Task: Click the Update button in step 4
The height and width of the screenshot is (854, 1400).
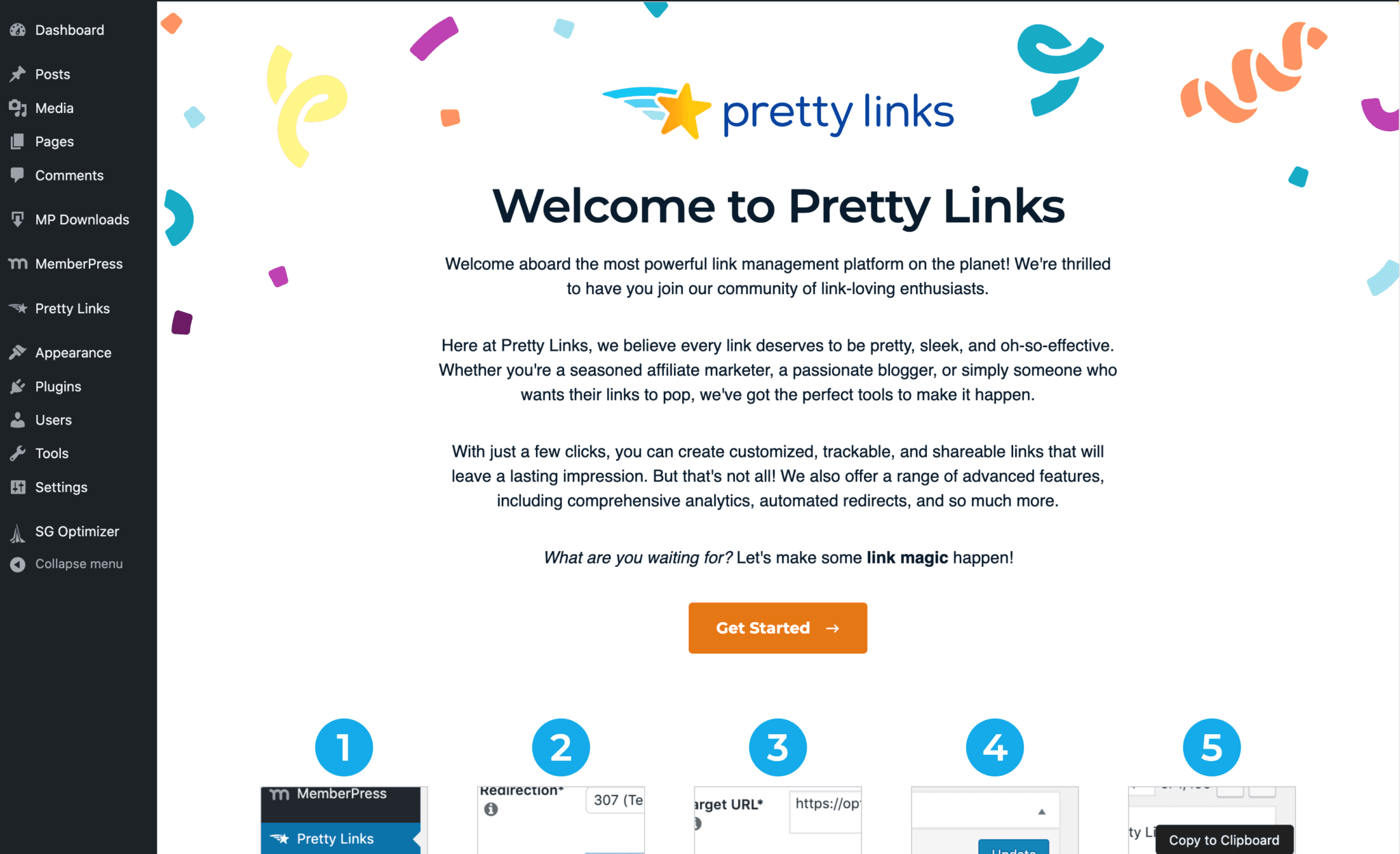Action: tap(1014, 850)
